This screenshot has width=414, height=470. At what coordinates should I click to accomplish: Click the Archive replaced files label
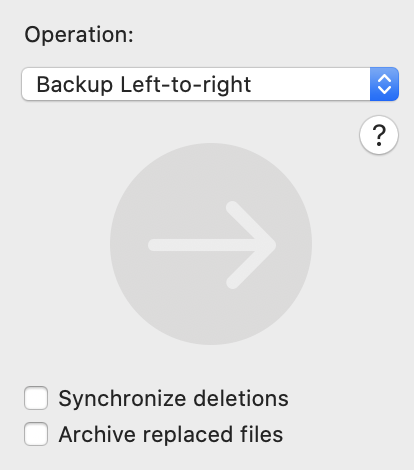coord(171,434)
